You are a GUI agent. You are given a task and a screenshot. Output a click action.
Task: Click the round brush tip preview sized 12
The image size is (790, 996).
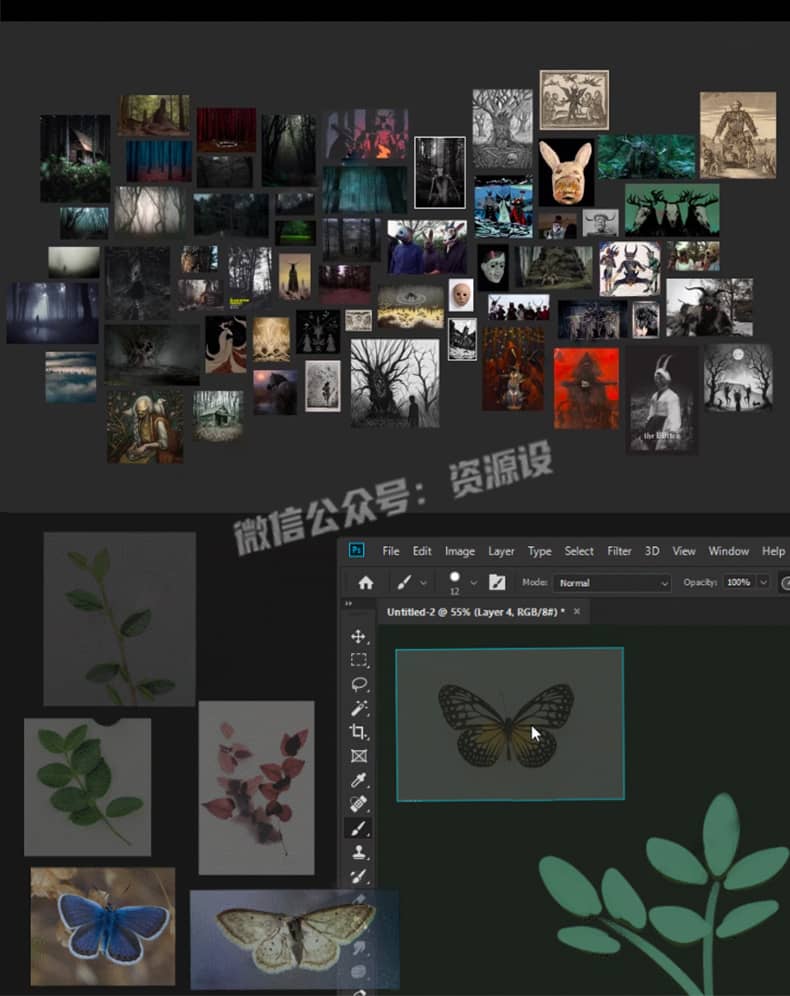(455, 577)
